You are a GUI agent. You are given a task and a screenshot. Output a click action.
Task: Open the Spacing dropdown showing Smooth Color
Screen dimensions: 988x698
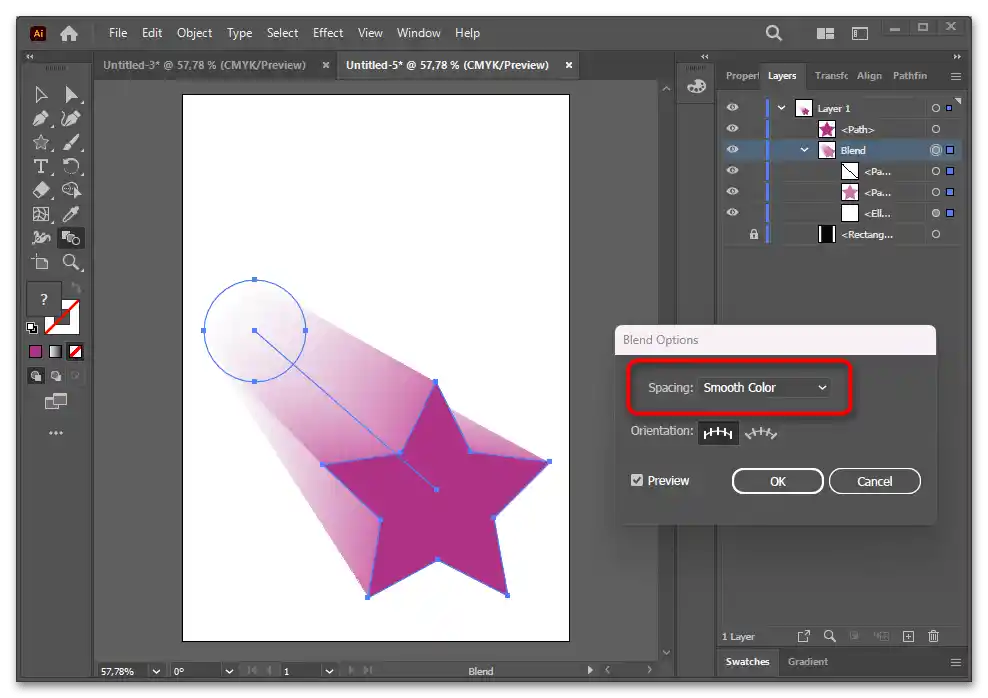(x=765, y=388)
